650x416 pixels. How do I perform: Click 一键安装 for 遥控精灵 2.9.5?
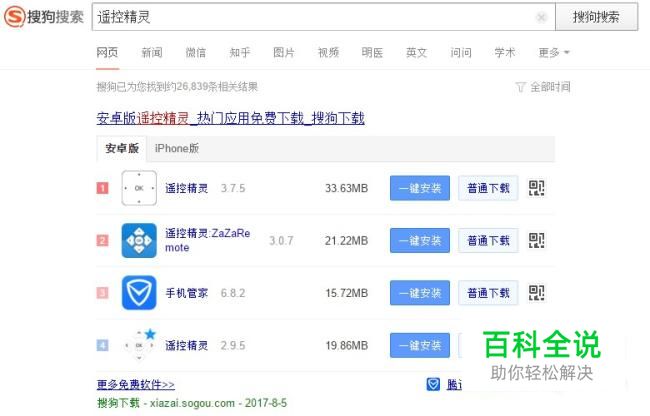coord(420,345)
